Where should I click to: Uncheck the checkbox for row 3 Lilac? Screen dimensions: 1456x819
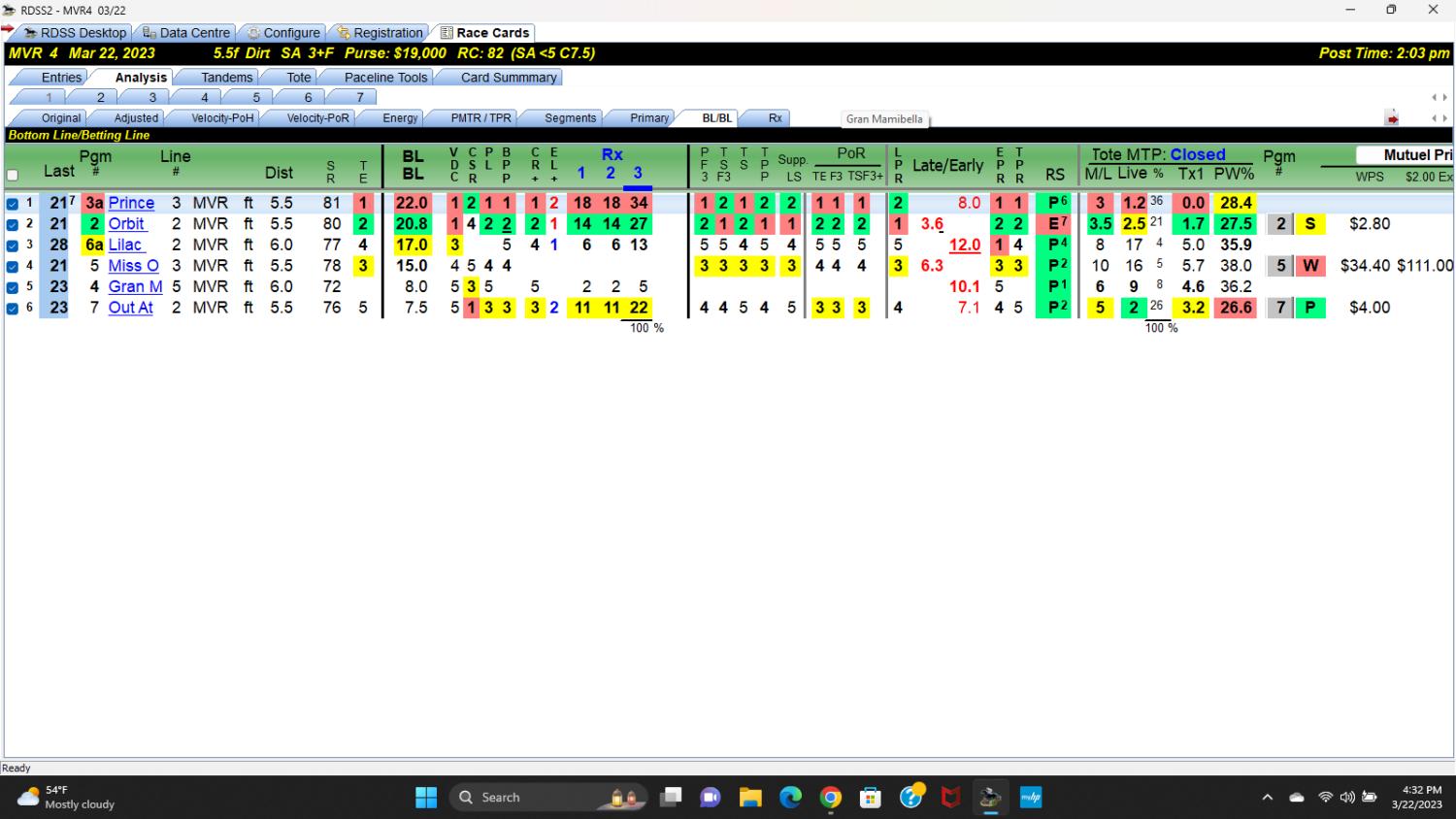tap(13, 246)
